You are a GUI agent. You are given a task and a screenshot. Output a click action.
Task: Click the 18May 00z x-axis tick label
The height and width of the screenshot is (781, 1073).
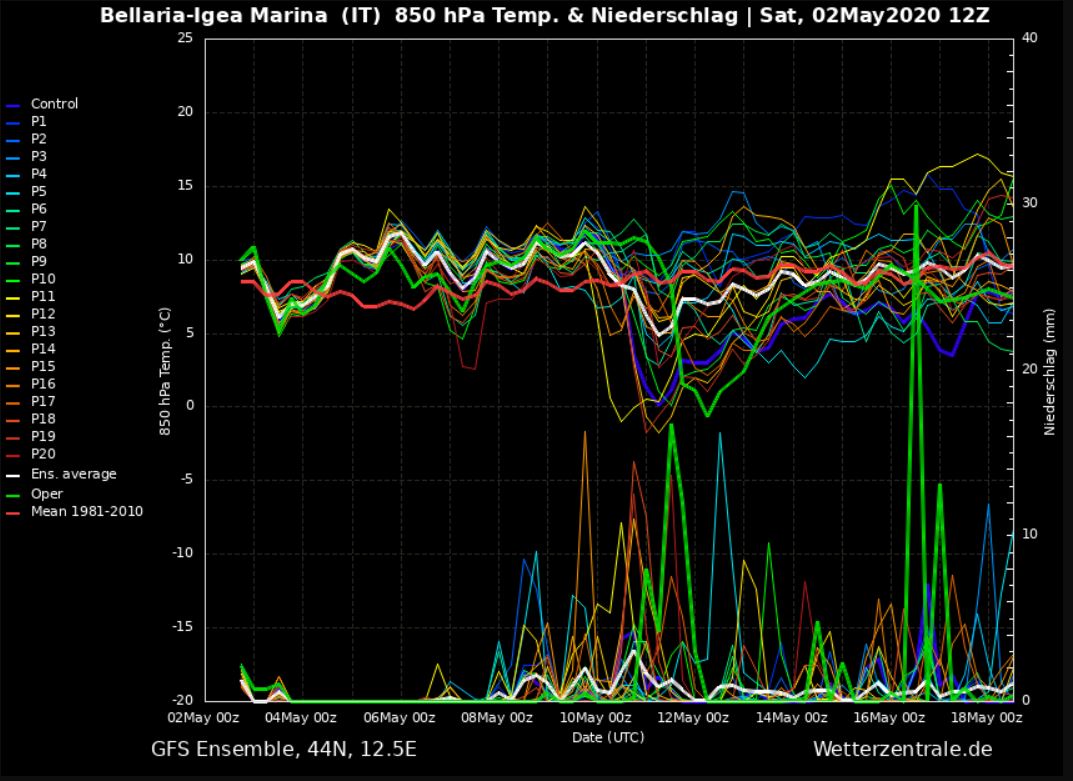[987, 718]
